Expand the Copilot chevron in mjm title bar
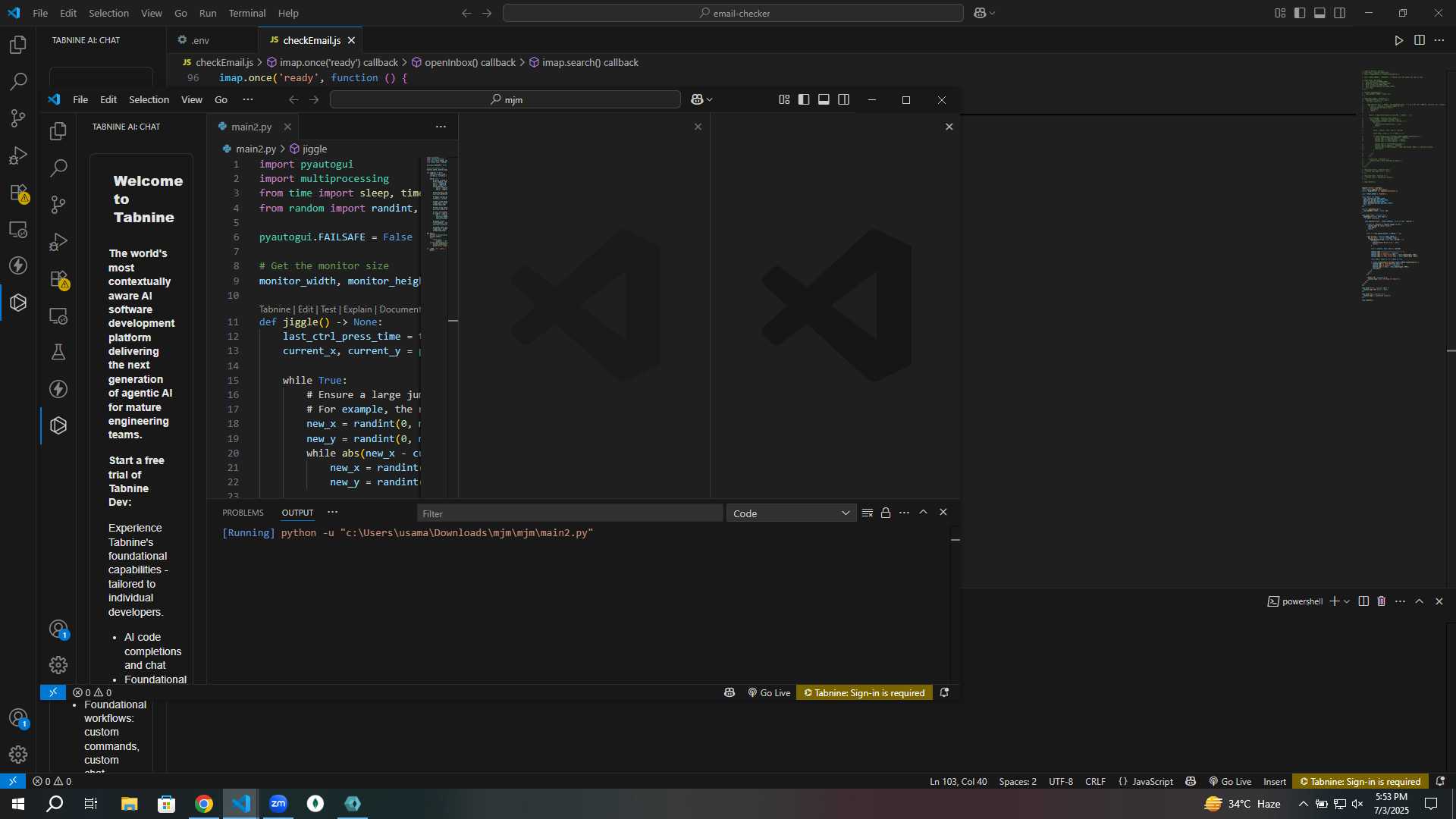Screen dimensions: 1456x819 (x=710, y=99)
